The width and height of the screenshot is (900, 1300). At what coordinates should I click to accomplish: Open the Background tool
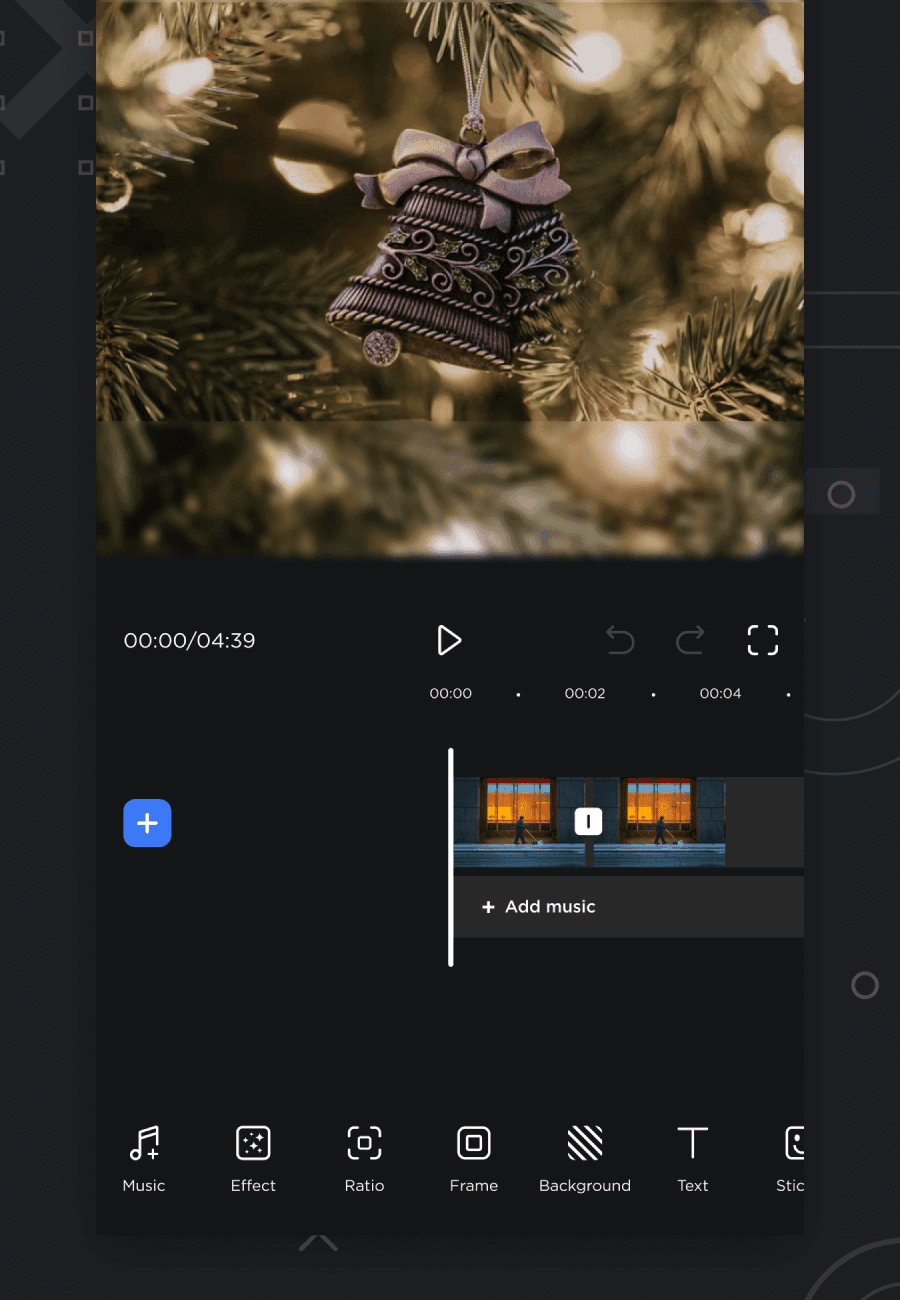pos(584,1158)
